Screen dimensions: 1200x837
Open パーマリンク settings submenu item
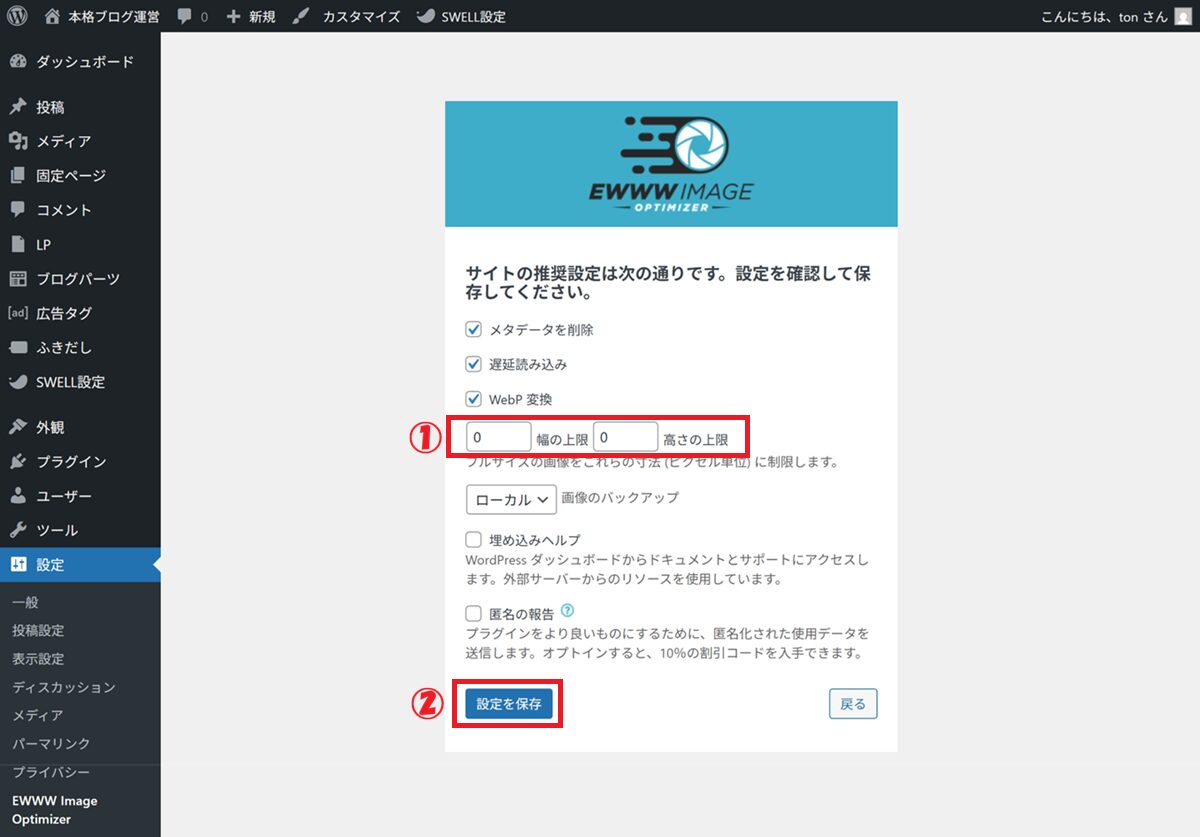pos(51,744)
